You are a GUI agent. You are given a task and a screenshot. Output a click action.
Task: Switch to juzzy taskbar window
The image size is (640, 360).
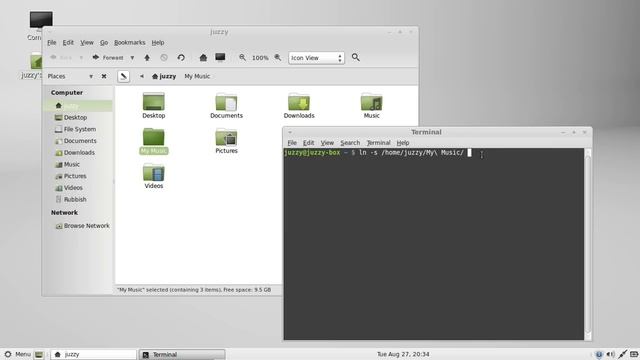point(93,354)
